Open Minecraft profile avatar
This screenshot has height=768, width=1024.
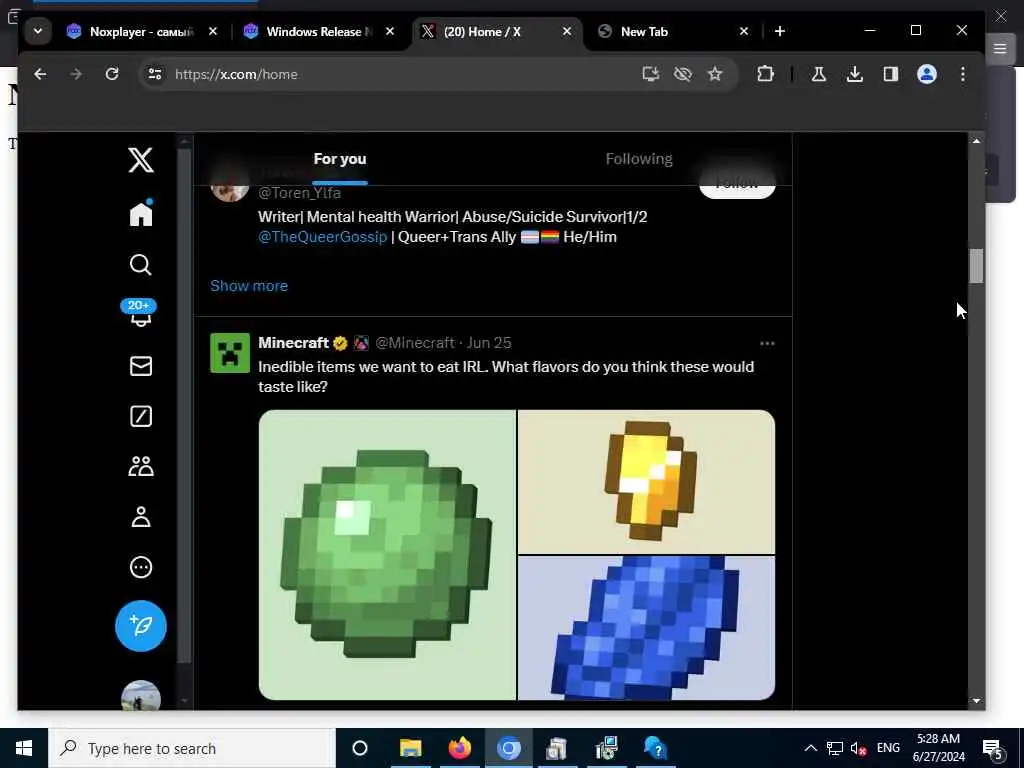pyautogui.click(x=230, y=353)
